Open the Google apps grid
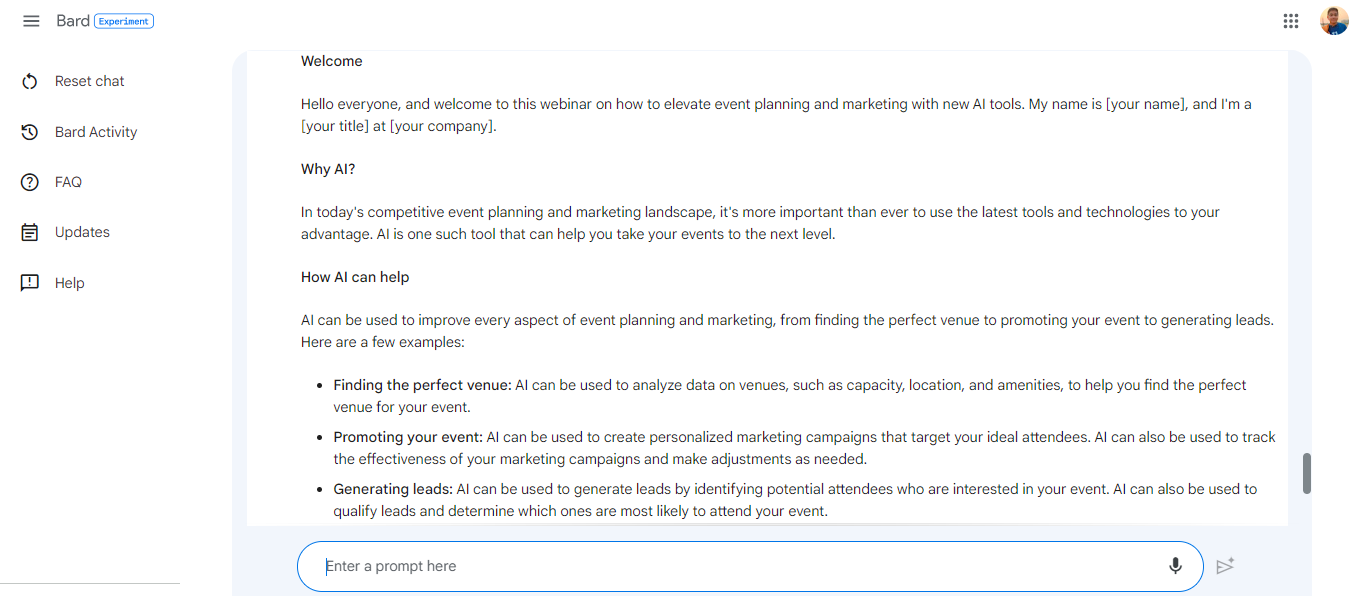Image resolution: width=1357 pixels, height=596 pixels. [x=1290, y=20]
